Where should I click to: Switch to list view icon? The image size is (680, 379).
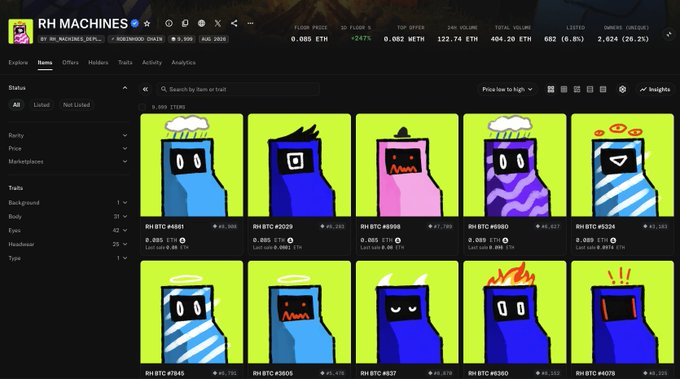click(x=590, y=89)
